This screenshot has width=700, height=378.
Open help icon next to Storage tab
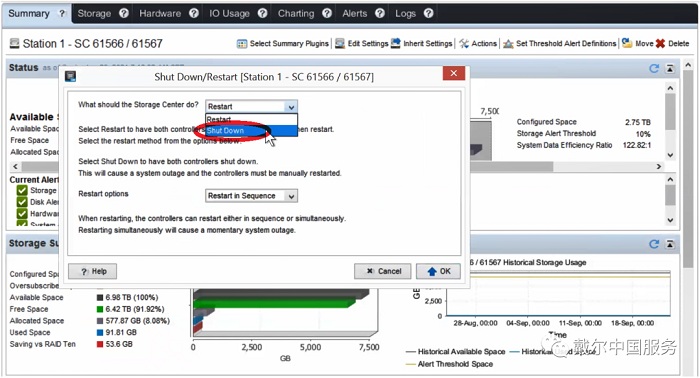pos(124,13)
